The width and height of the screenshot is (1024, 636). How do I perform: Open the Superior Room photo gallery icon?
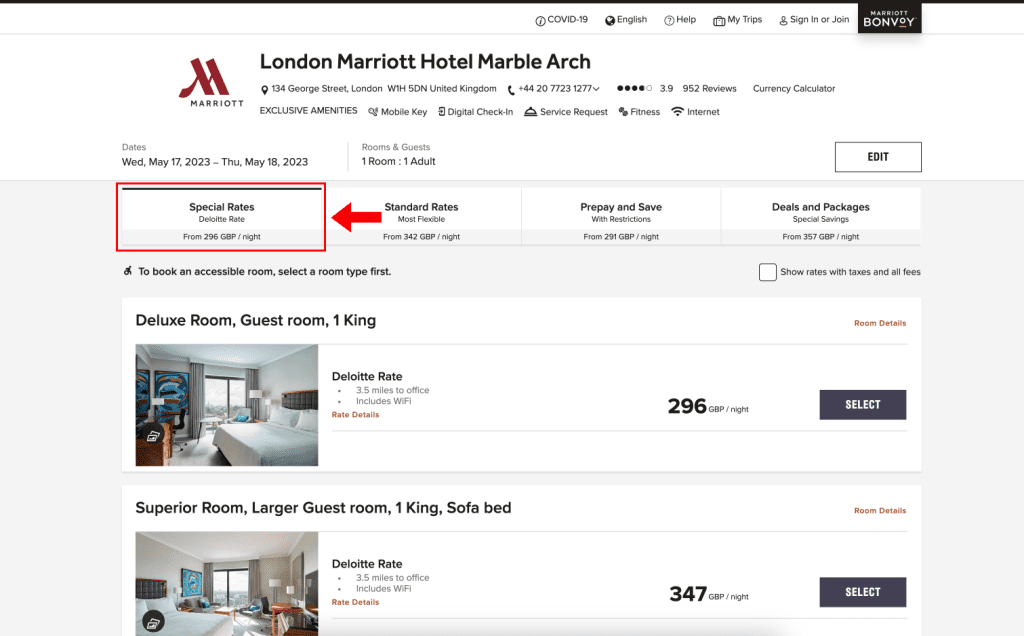coord(153,624)
